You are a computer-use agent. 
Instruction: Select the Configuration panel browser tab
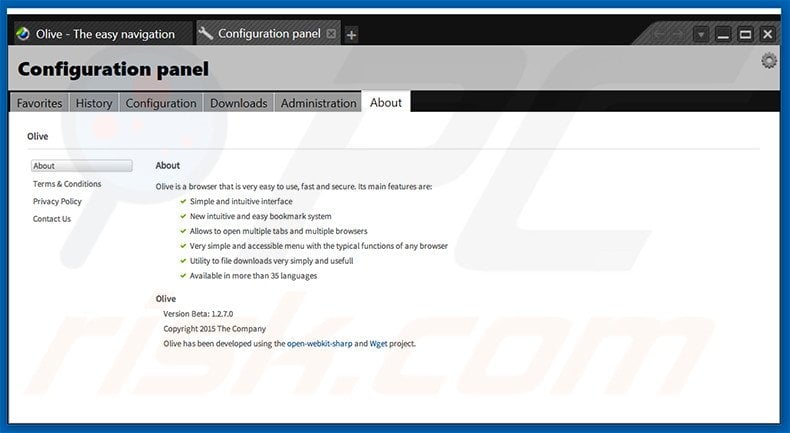pos(268,33)
